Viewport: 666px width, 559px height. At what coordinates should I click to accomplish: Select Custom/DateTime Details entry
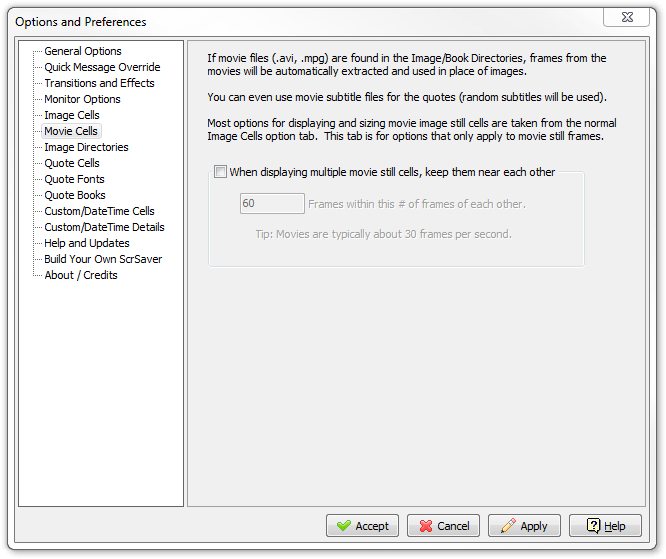point(104,227)
